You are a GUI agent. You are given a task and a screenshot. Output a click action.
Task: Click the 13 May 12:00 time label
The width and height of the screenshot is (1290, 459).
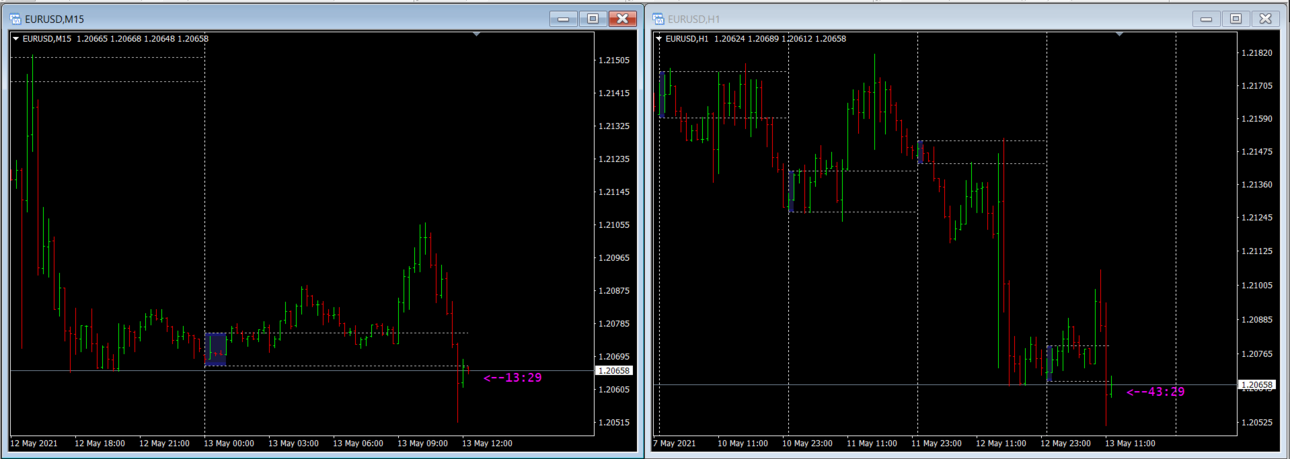487,443
